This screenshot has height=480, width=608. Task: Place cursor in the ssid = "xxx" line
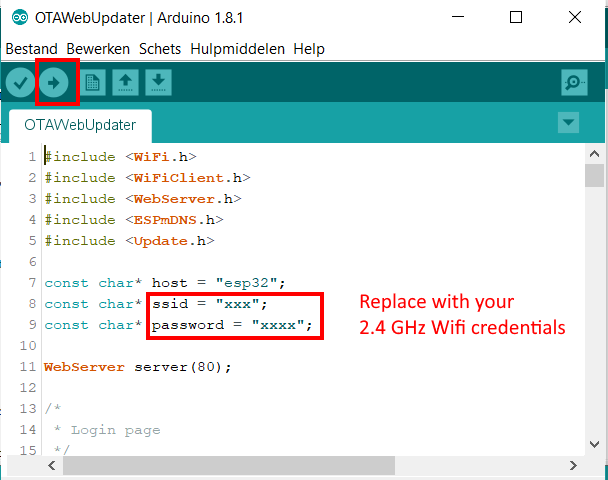(x=210, y=304)
